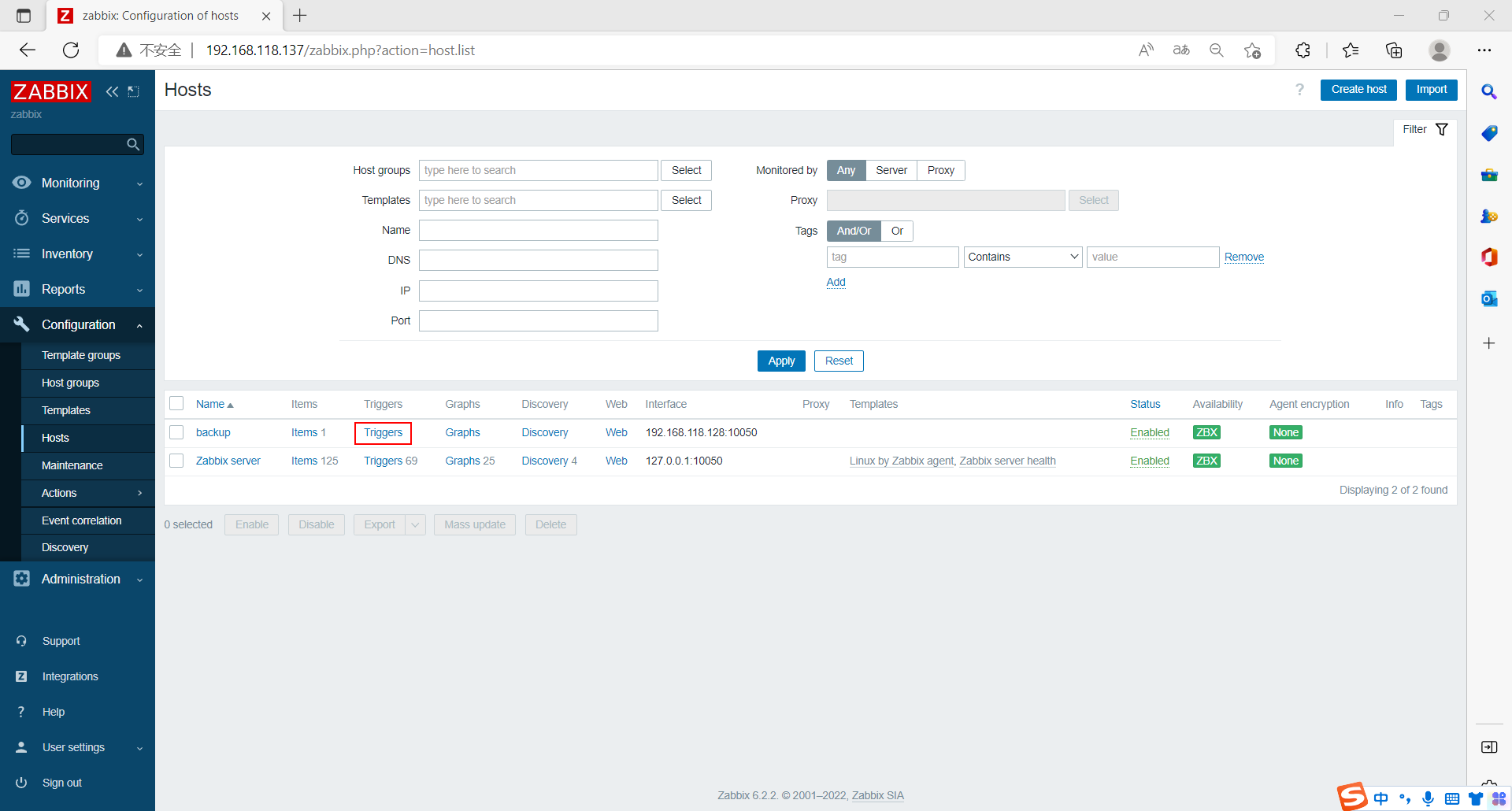Select And/Or tags mode
Image resolution: width=1512 pixels, height=811 pixels.
pyautogui.click(x=854, y=231)
